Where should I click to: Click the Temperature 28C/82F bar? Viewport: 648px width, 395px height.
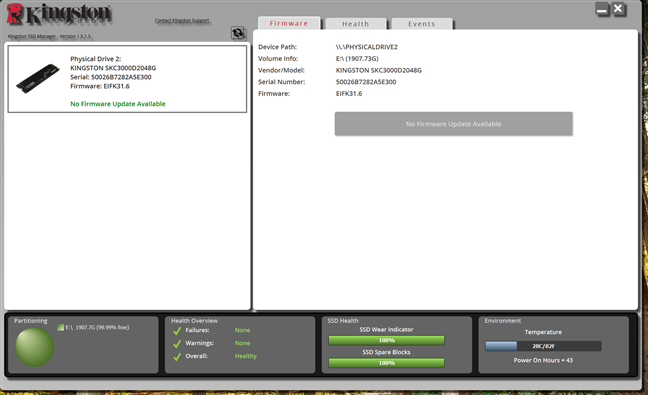[x=543, y=346]
